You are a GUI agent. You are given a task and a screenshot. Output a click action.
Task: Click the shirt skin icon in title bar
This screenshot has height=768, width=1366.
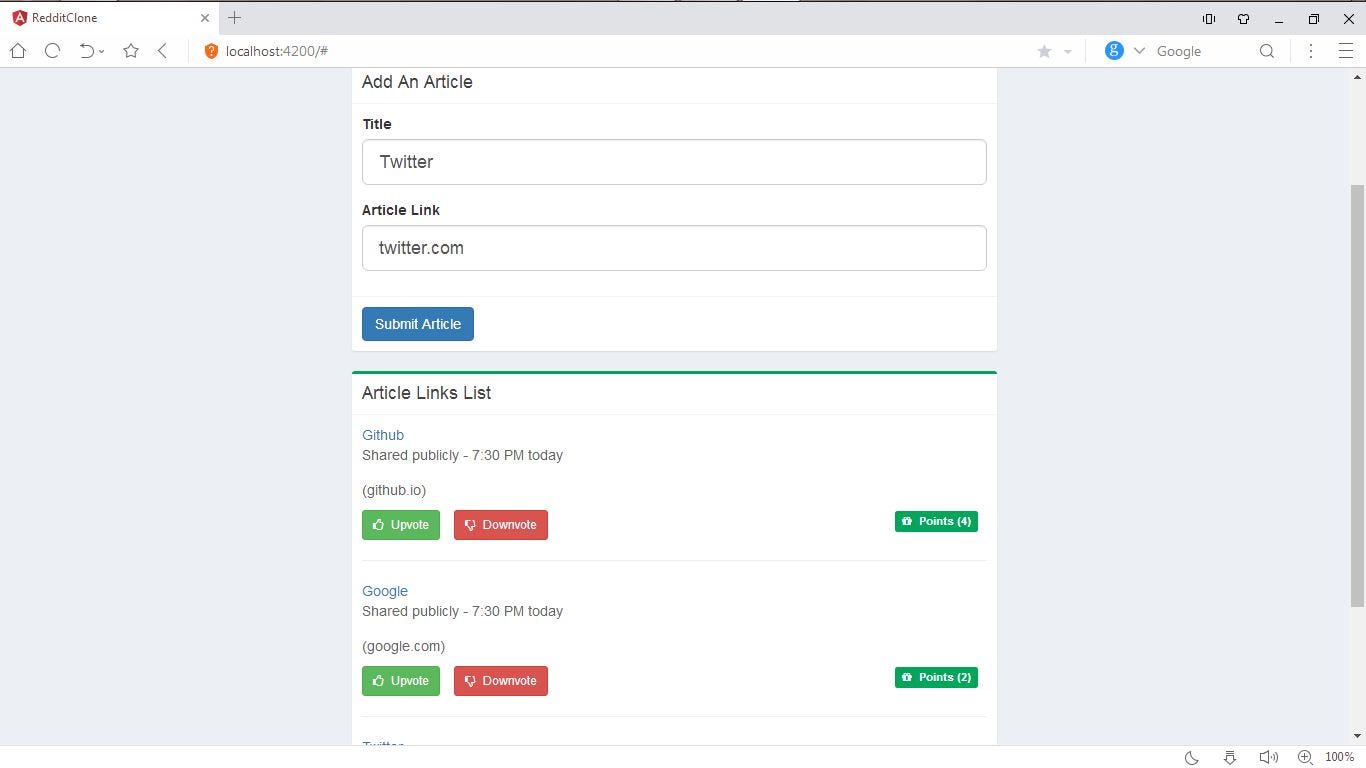(1243, 19)
